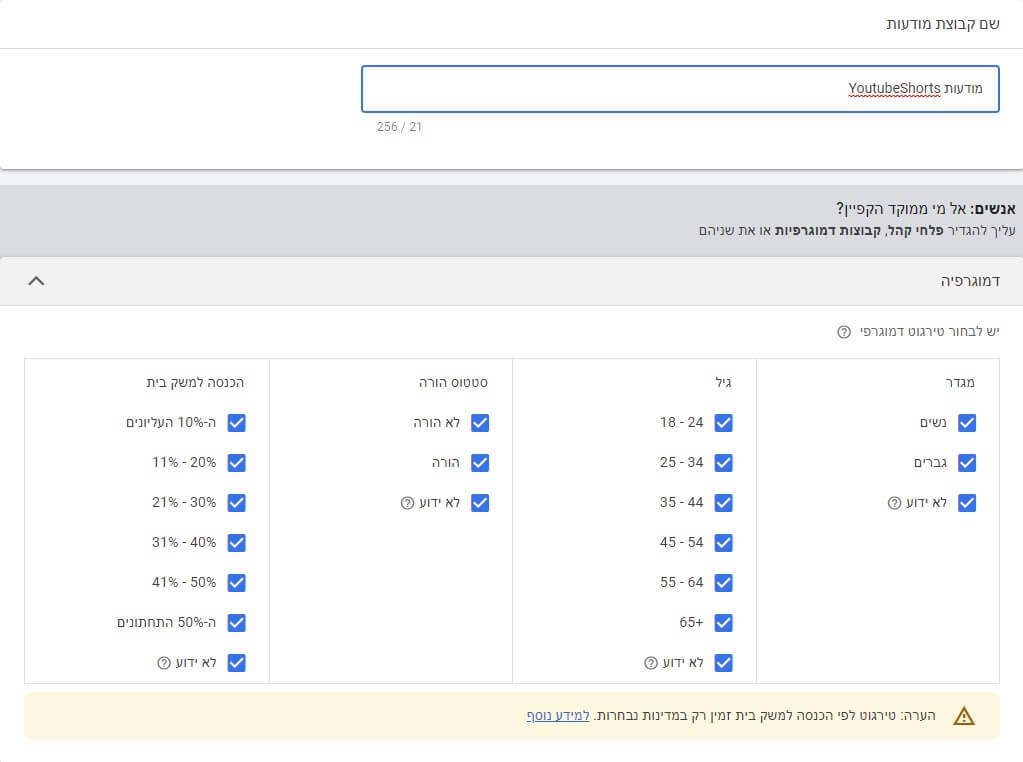Collapse the demographics section with the chevron
The image size is (1023, 762).
coord(36,281)
